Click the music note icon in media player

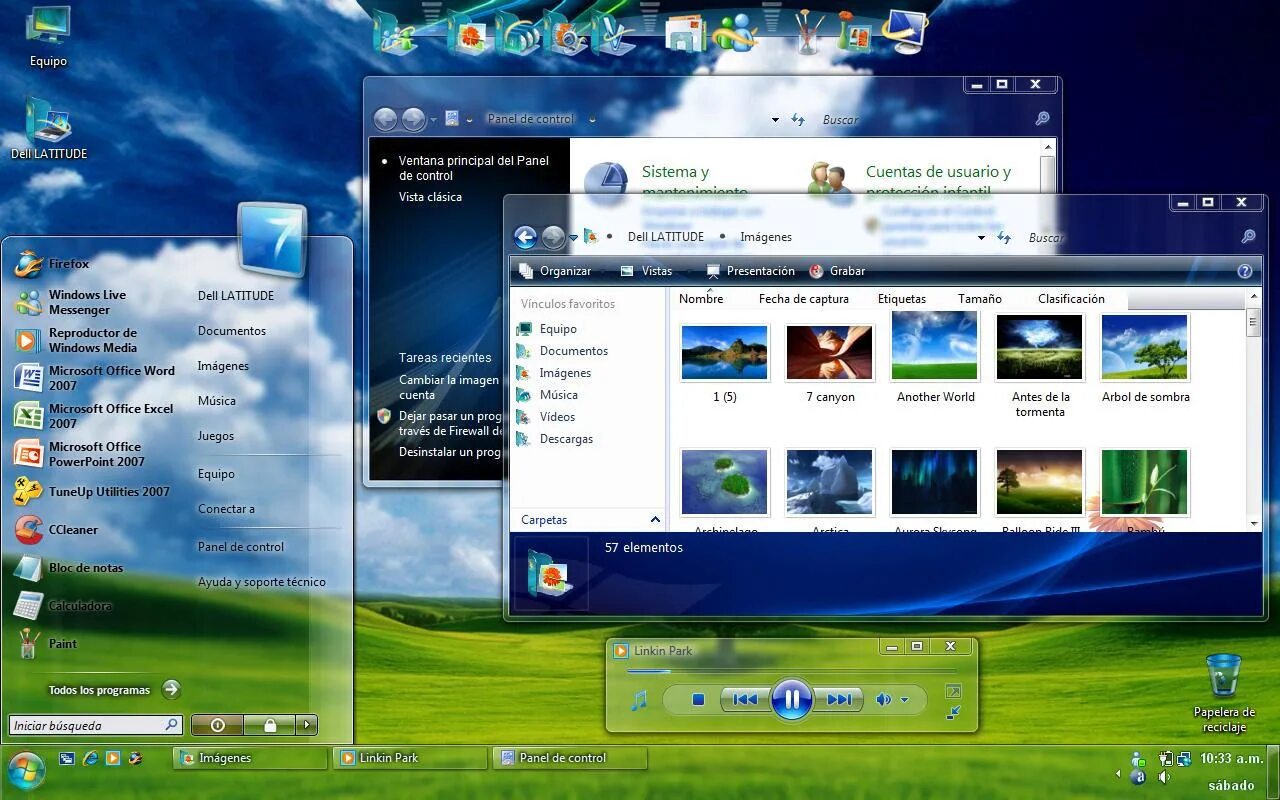639,700
